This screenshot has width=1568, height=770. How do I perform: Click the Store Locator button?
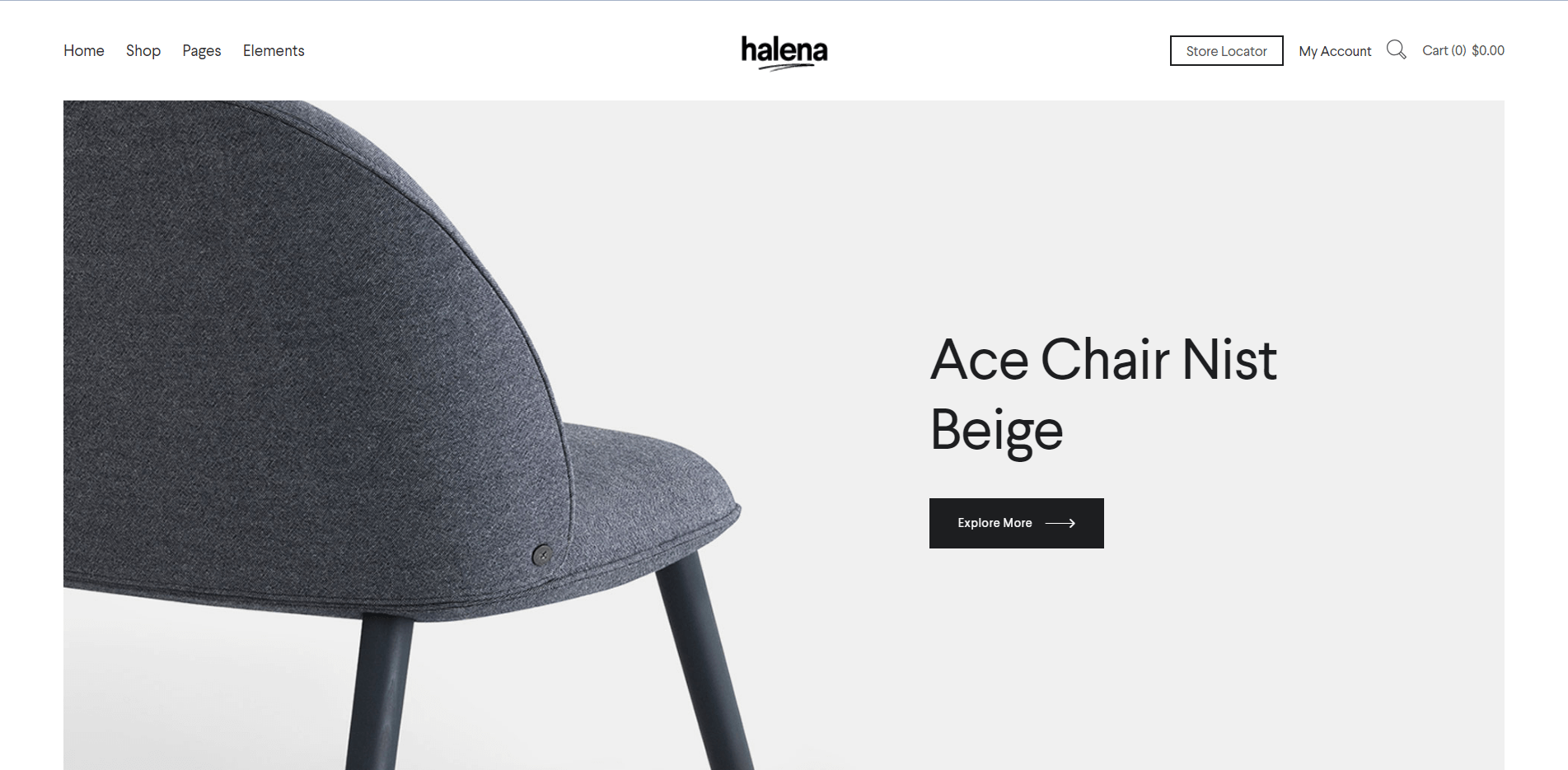[1226, 50]
